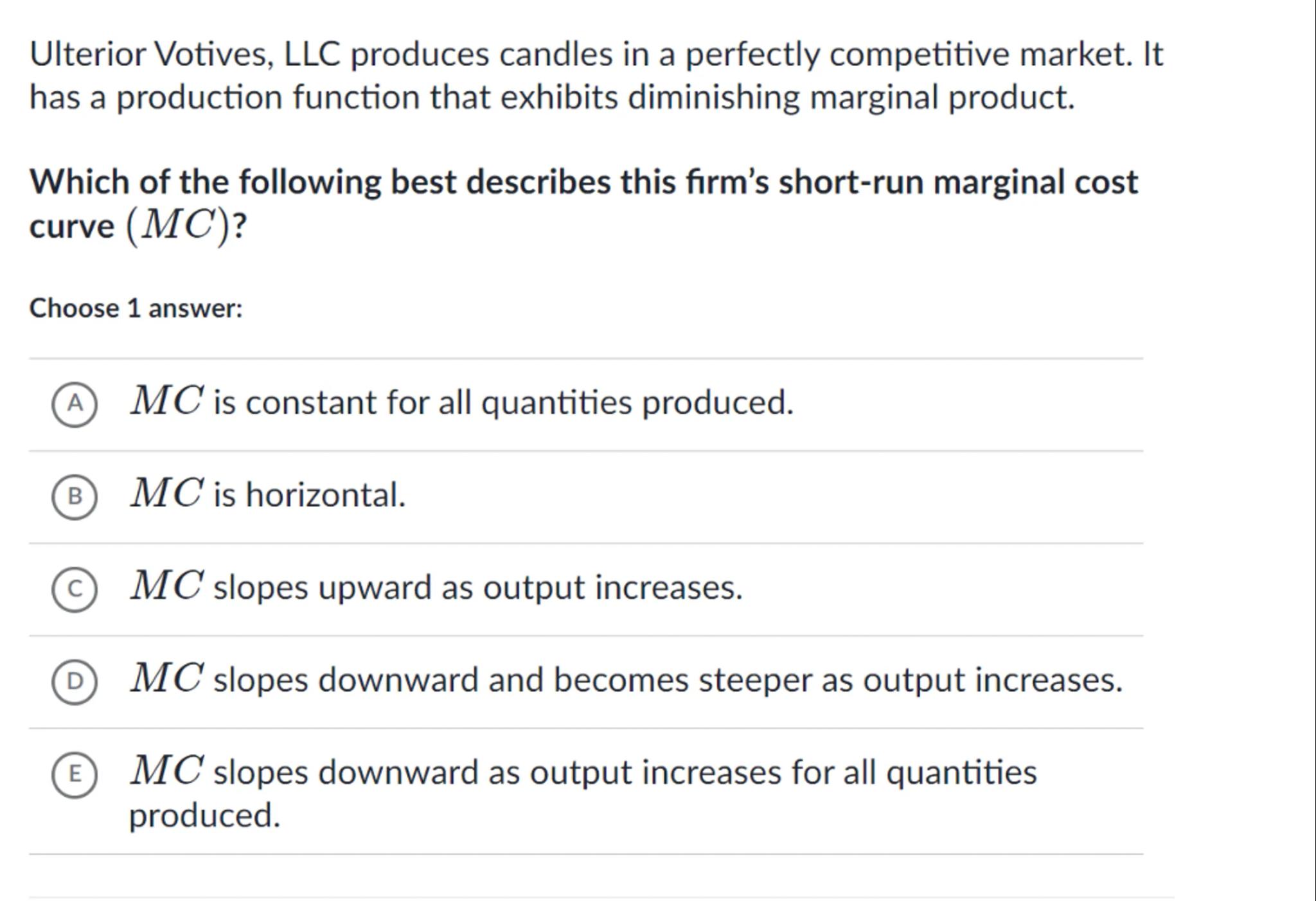Pick 'slopes downward and becomes steeper' answer text
The height and width of the screenshot is (901, 1316).
[668, 681]
